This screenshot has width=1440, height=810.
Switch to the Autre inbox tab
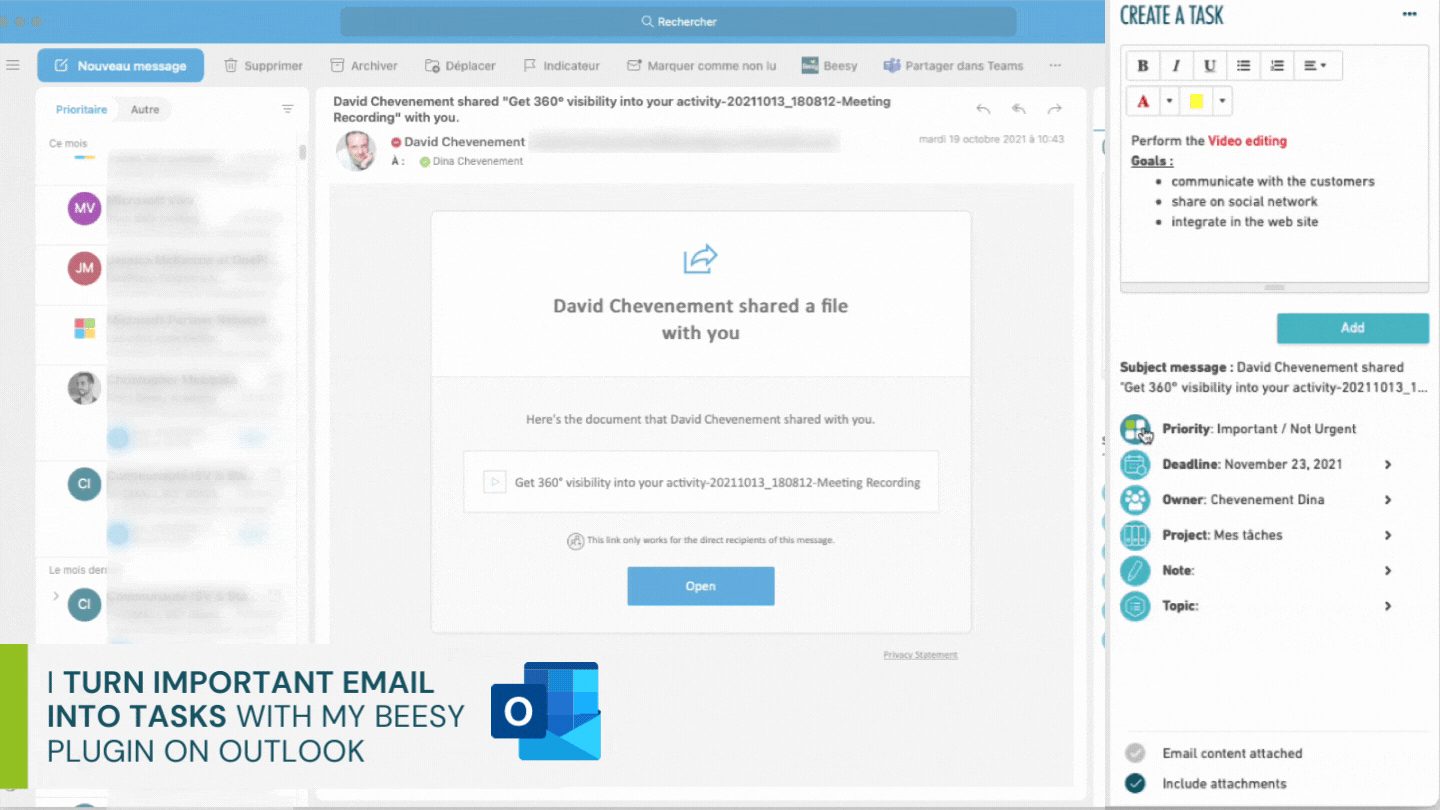pos(145,110)
